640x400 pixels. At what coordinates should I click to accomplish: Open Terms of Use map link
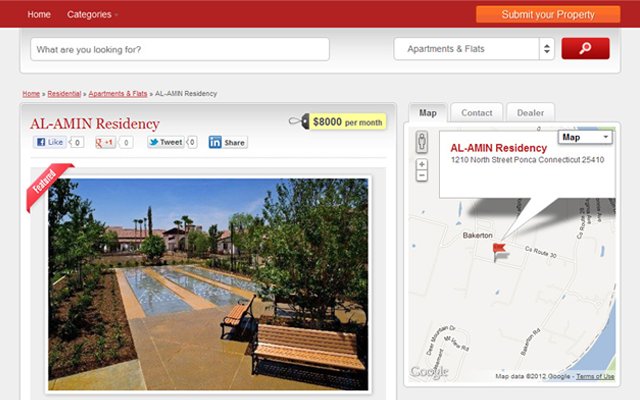tap(595, 376)
